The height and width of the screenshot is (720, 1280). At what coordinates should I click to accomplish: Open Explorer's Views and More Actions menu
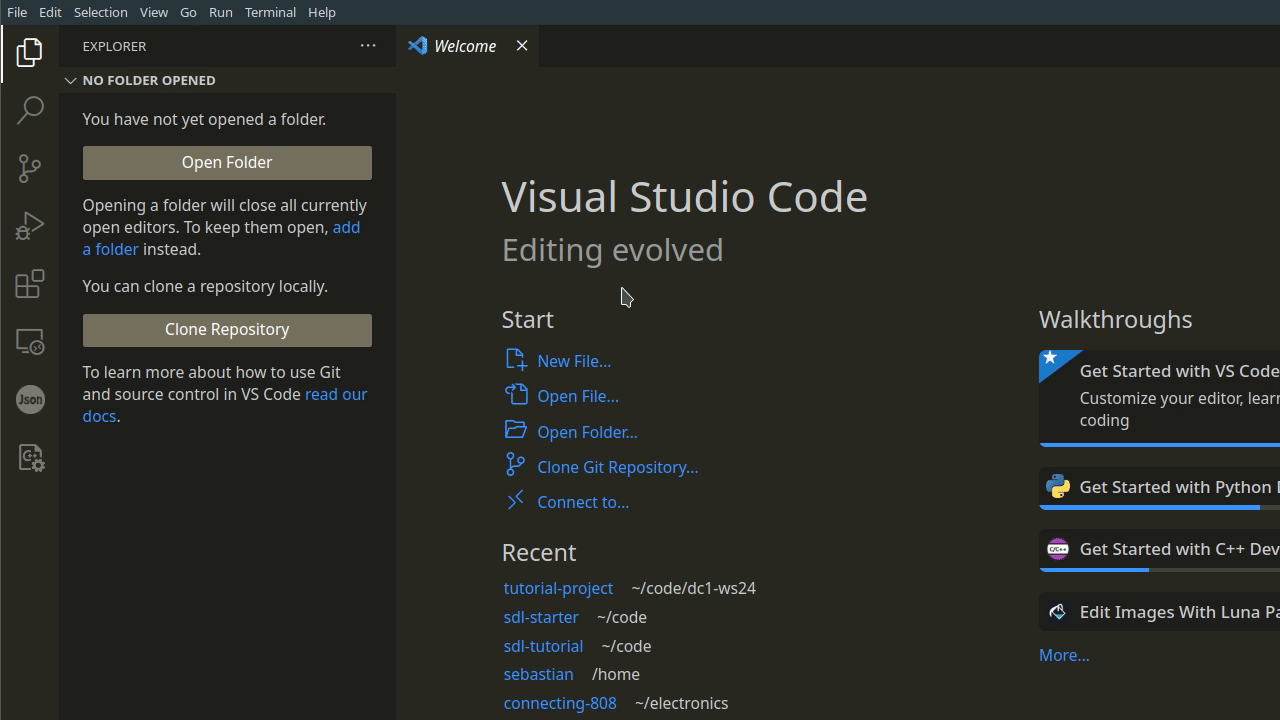tap(368, 46)
